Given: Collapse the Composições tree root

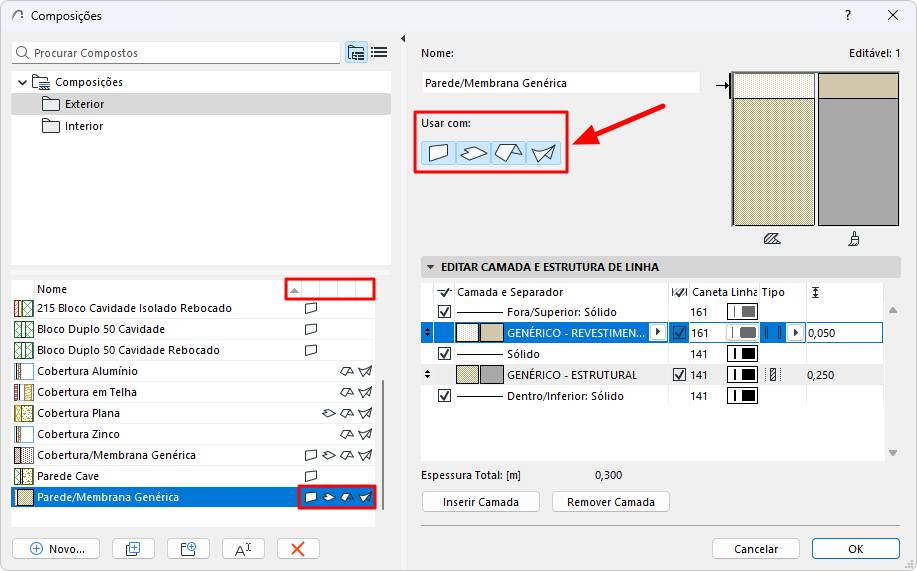Looking at the screenshot, I should [x=22, y=82].
